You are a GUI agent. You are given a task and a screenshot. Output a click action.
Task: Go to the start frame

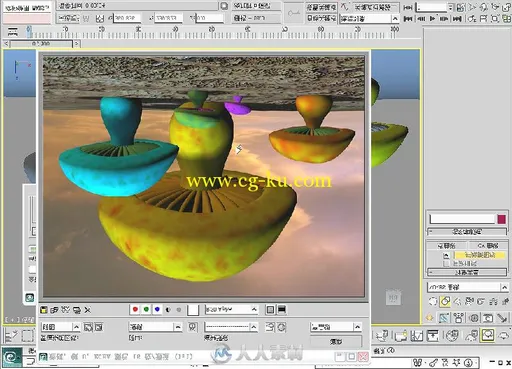point(408,19)
